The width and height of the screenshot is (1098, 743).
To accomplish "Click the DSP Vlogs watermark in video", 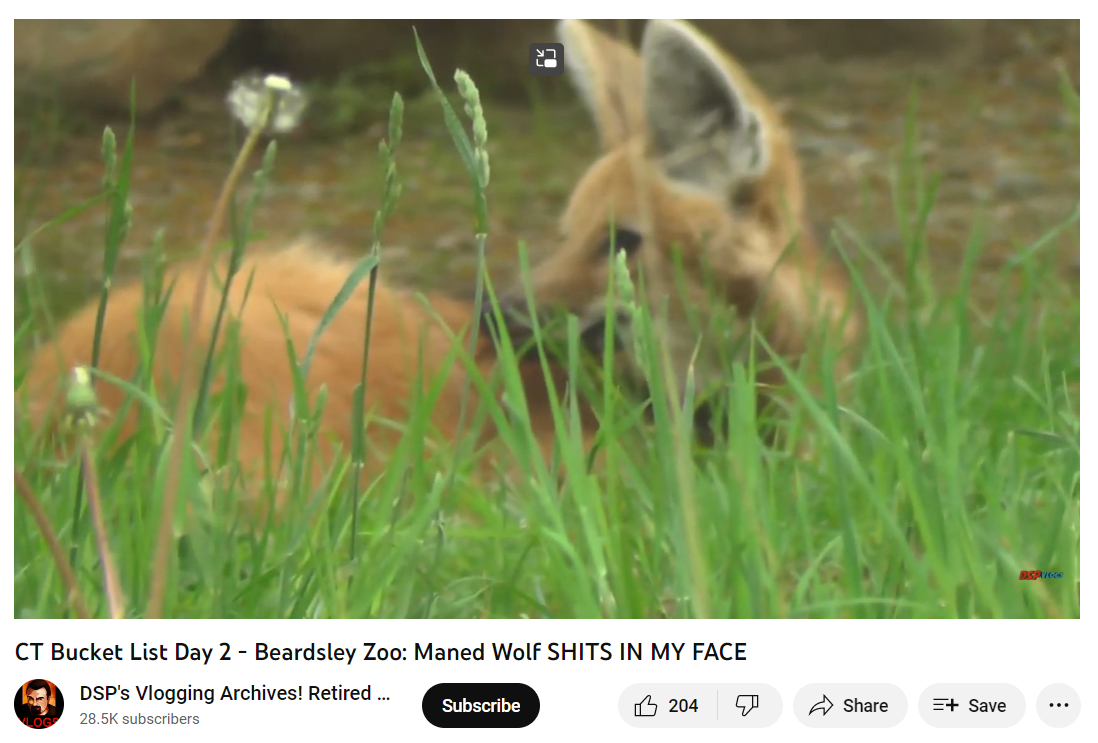I will click(x=1040, y=575).
